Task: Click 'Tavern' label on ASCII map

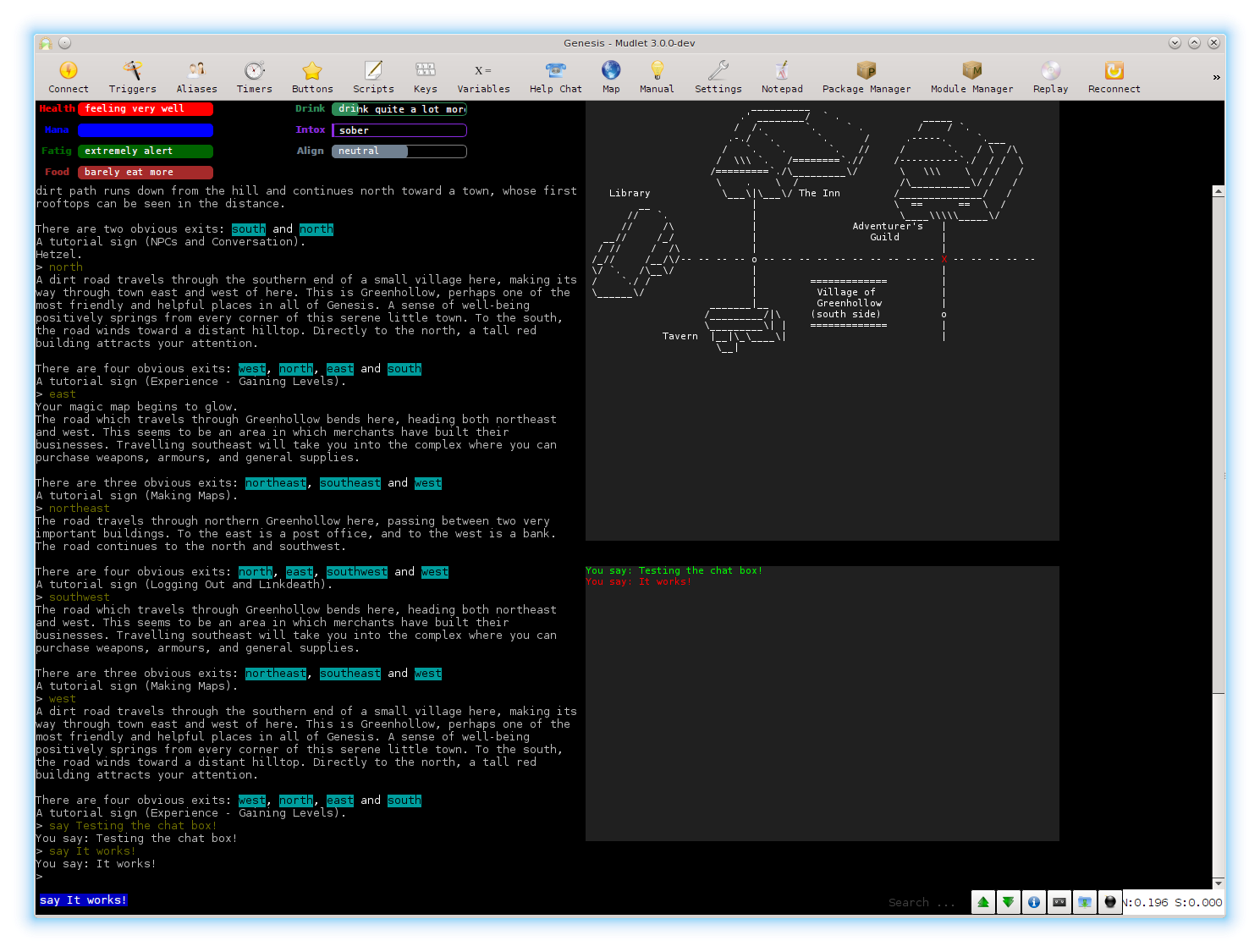Action: [x=680, y=337]
